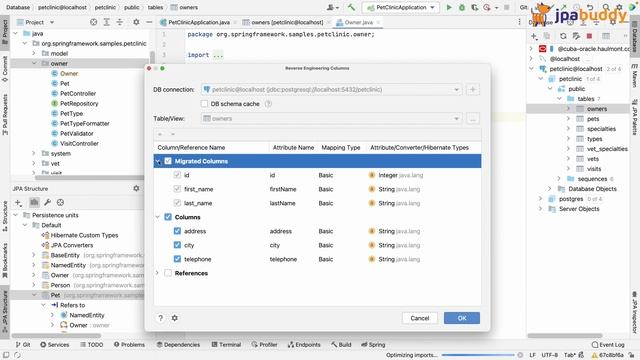640x360 pixels.
Task: Open the Spring tool window tab
Action: 373,344
